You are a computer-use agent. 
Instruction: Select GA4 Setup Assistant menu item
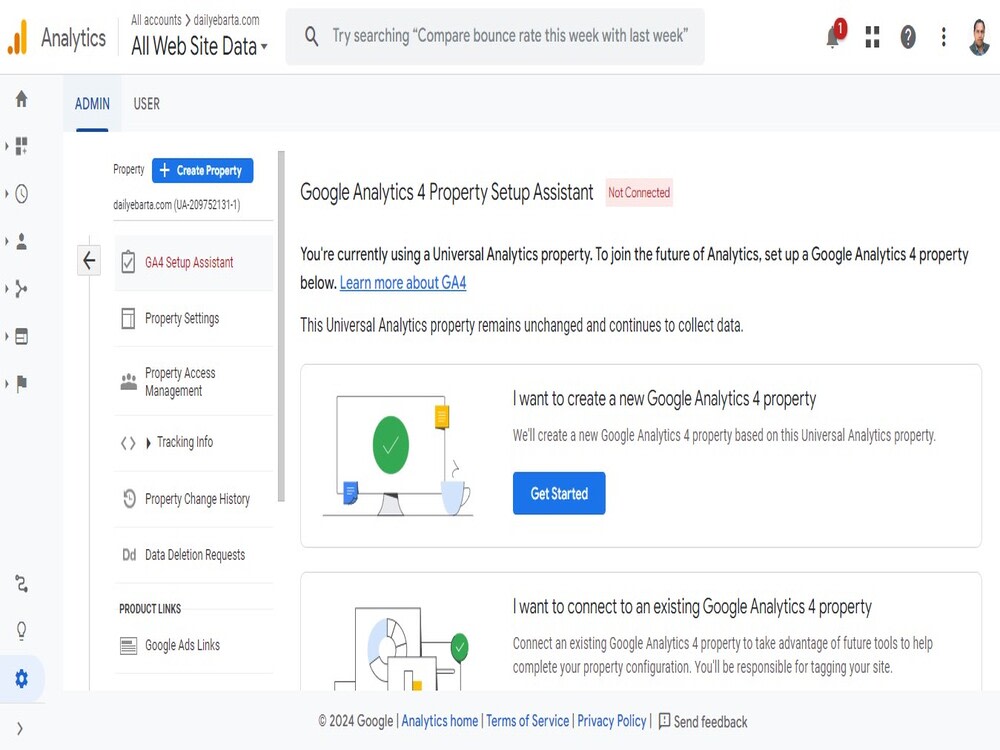point(194,262)
